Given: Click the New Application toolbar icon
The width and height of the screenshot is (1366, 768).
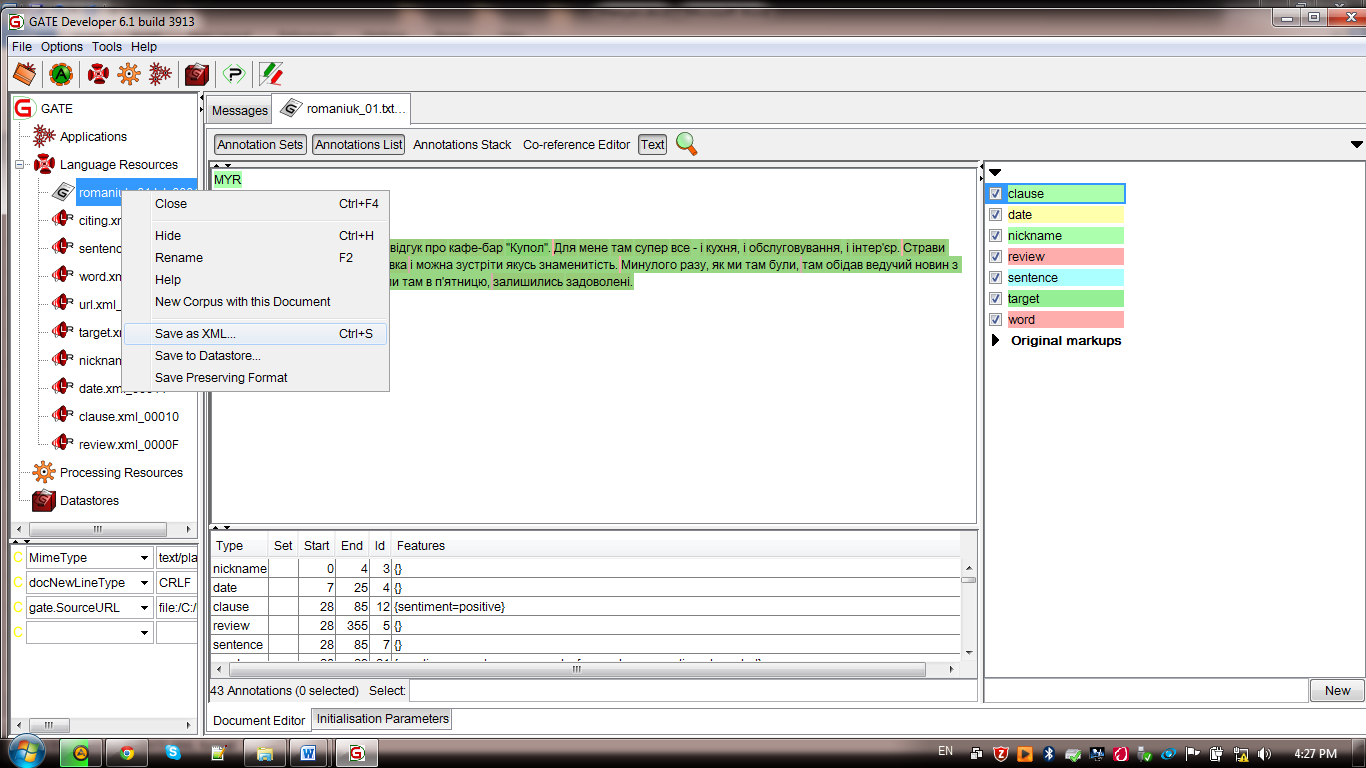Looking at the screenshot, I should click(x=159, y=74).
